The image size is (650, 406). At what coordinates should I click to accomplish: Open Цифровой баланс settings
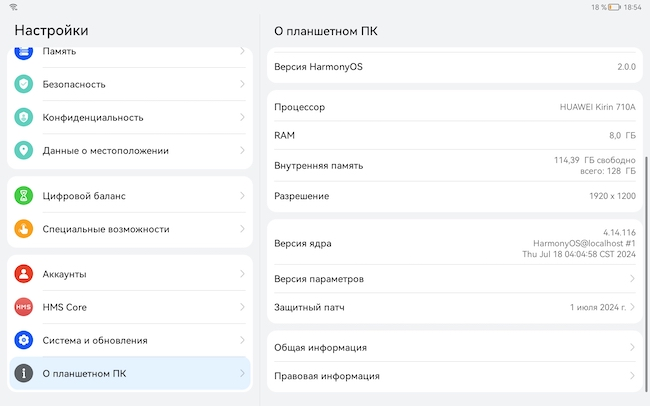click(x=130, y=196)
